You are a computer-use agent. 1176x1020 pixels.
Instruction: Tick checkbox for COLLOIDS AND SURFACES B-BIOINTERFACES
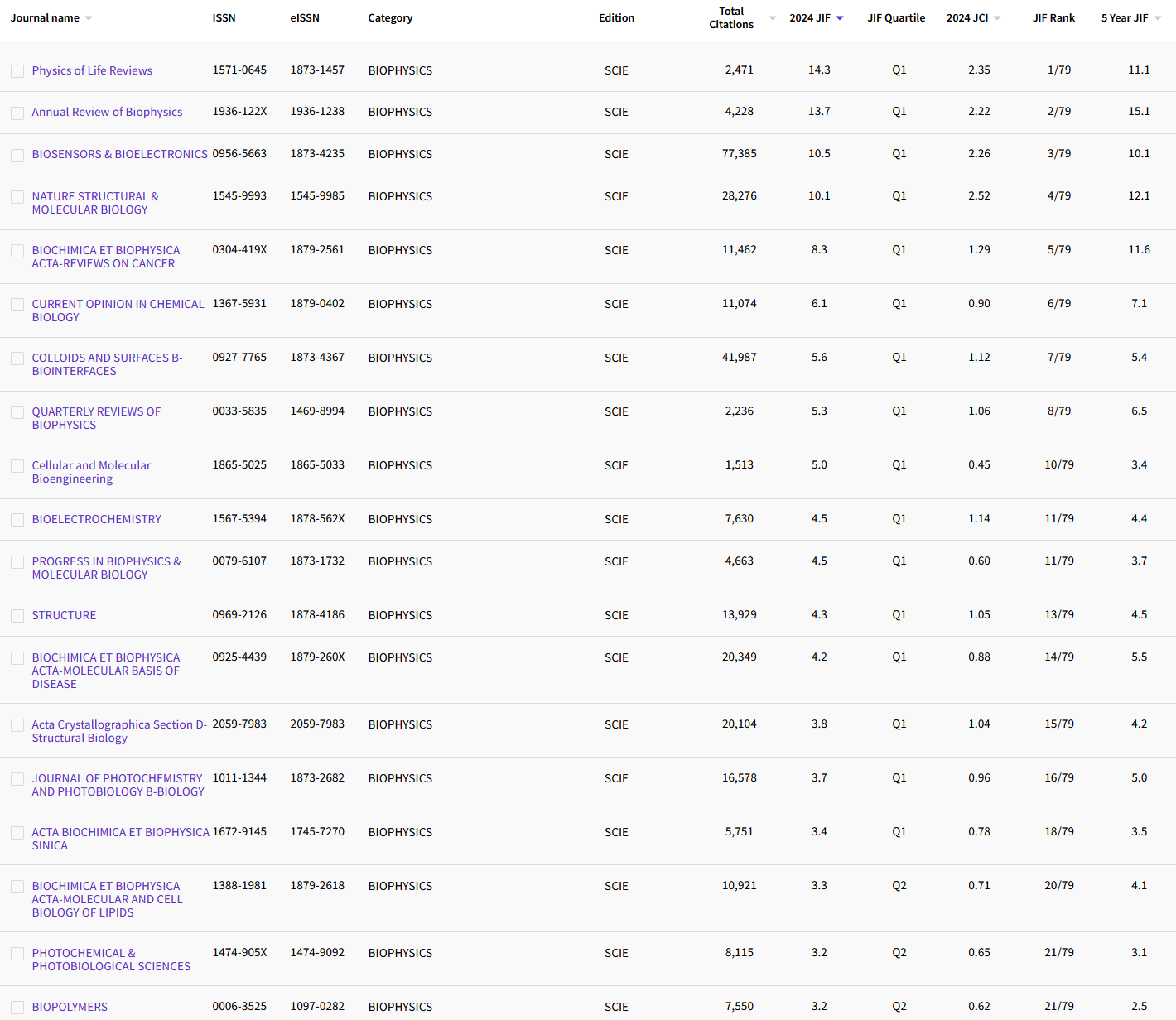(17, 358)
